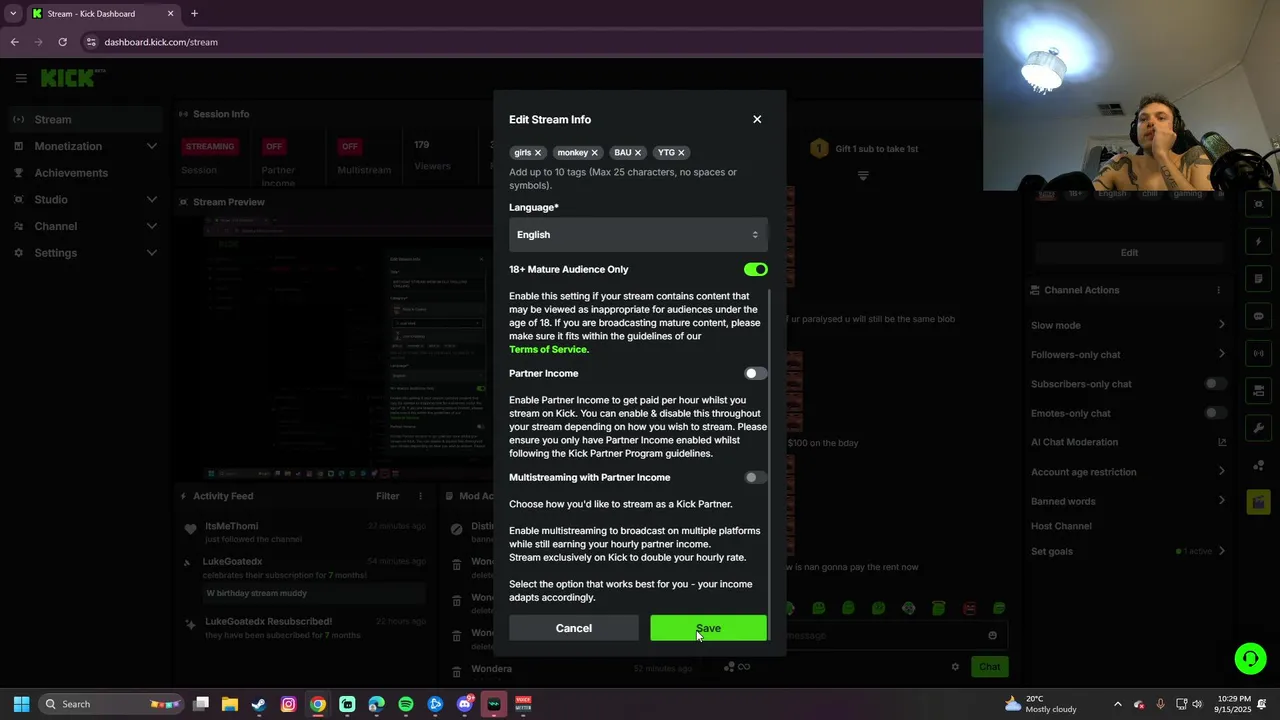Screen dimensions: 1280x720
Task: Open the hamburger menu beside Kick logo
Action: 20,78
